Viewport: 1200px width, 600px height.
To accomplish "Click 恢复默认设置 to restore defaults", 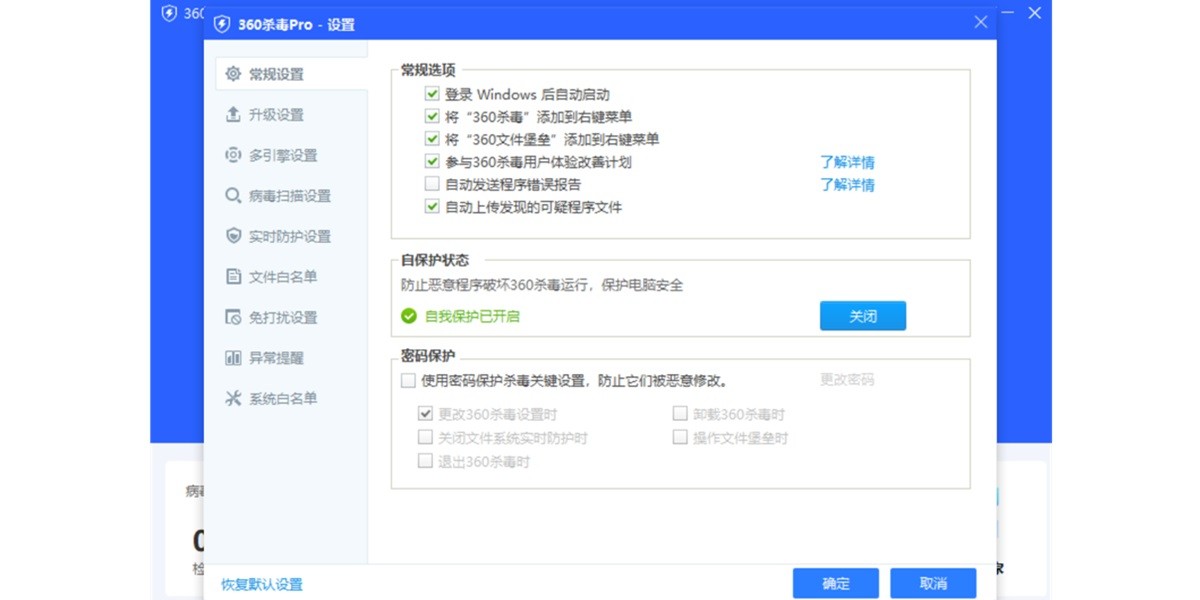I will tap(262, 585).
